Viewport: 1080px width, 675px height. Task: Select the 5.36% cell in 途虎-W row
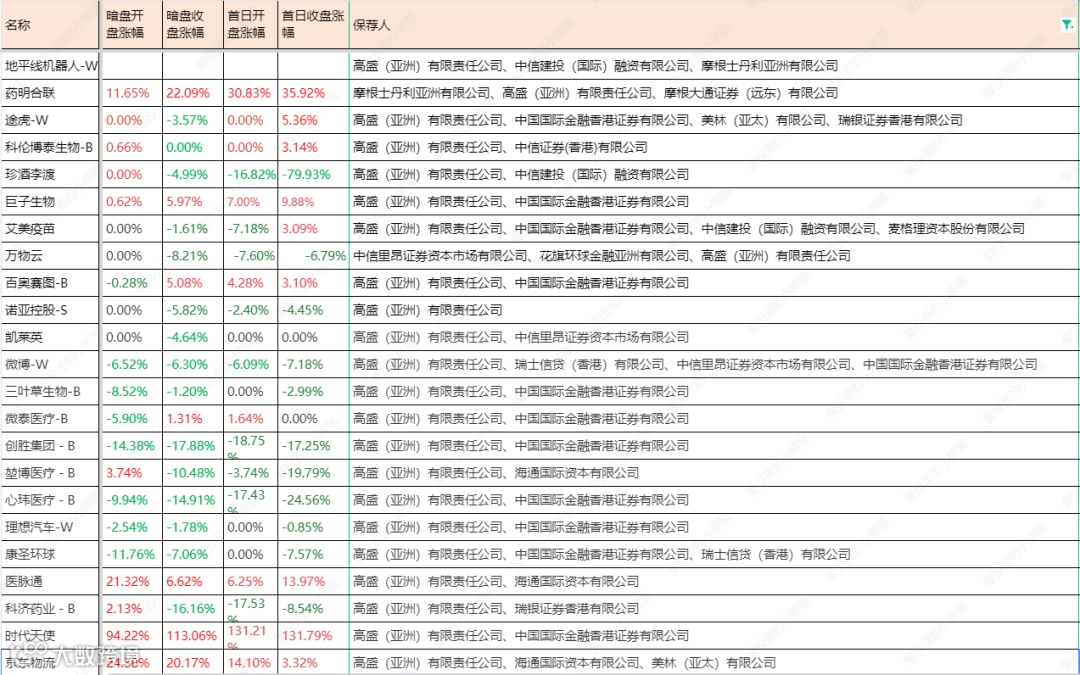(x=313, y=121)
